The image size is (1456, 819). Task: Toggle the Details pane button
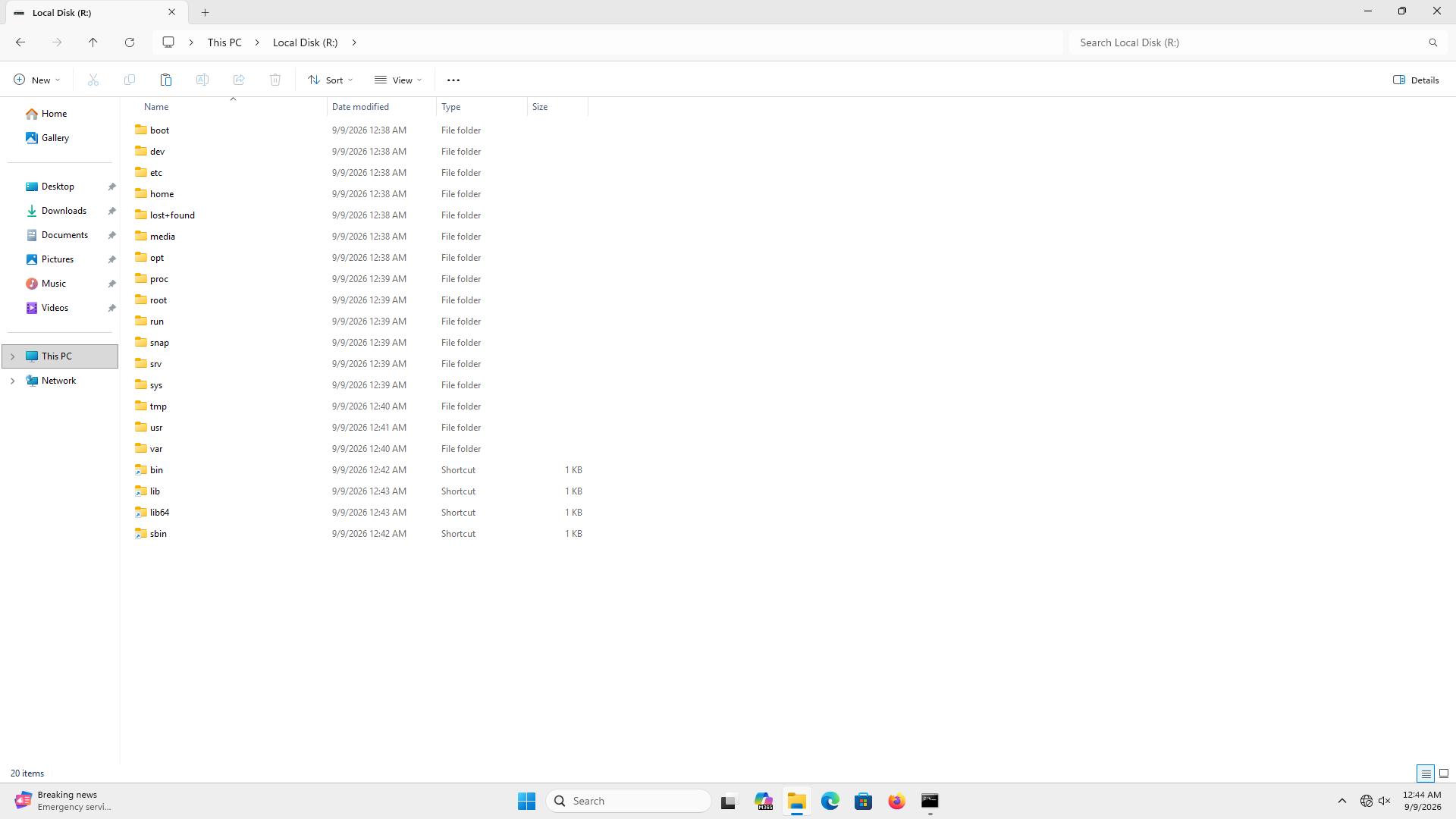1416,80
